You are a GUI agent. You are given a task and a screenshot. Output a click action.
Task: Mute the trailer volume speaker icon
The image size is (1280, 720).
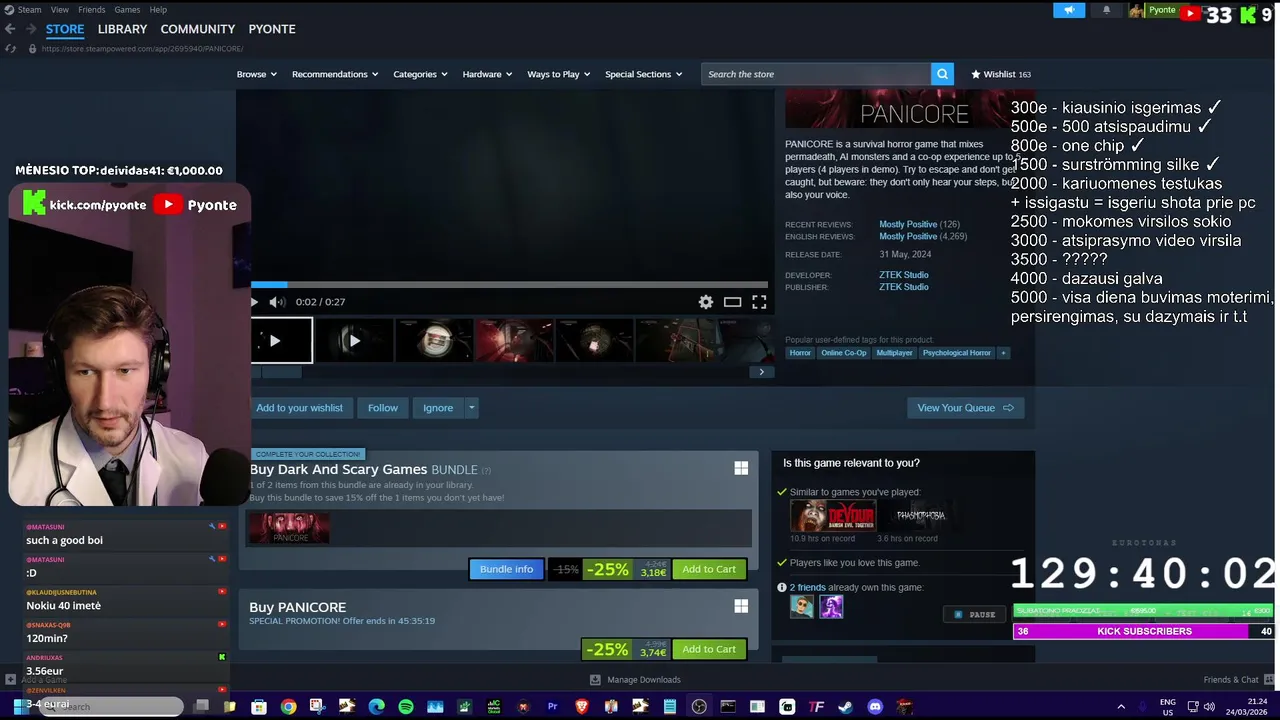(277, 302)
